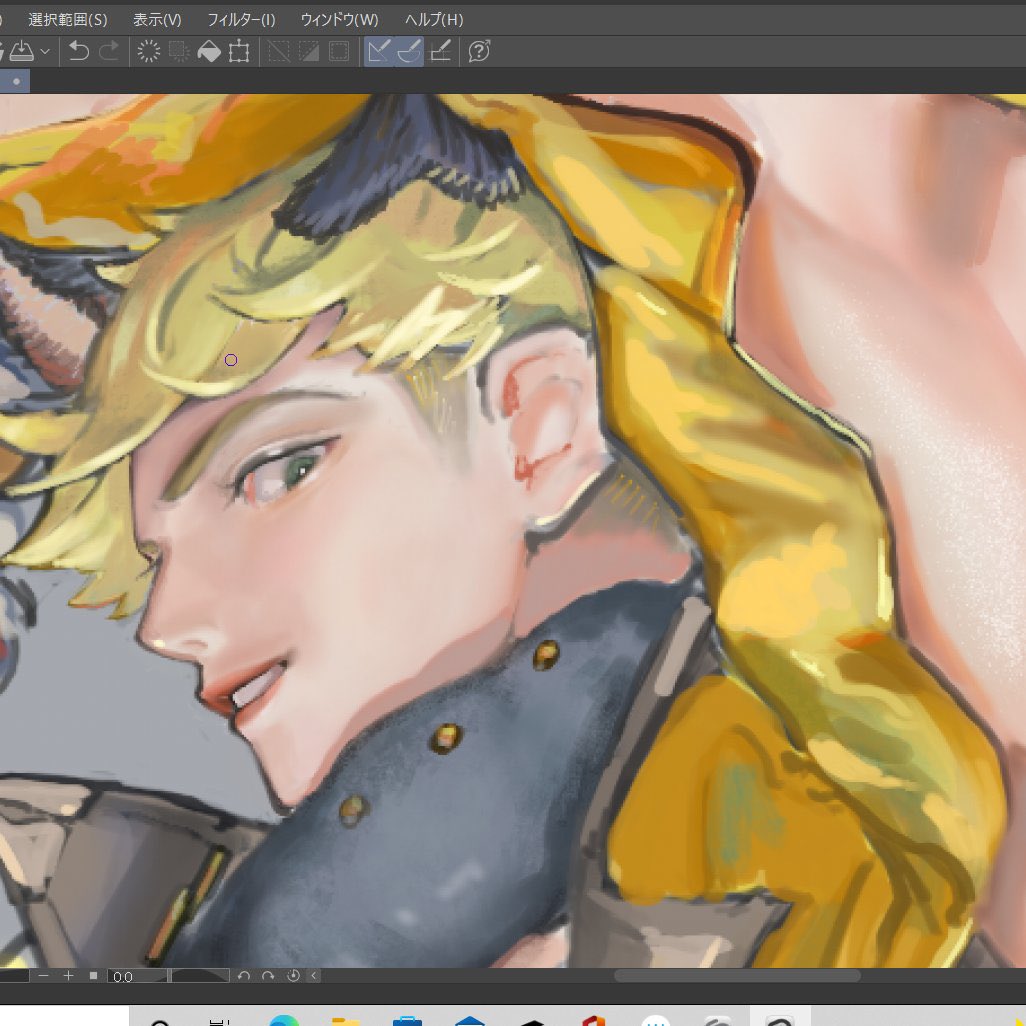Click the Scale/Rotate transform icon
Viewport: 1026px width, 1026px height.
click(239, 51)
